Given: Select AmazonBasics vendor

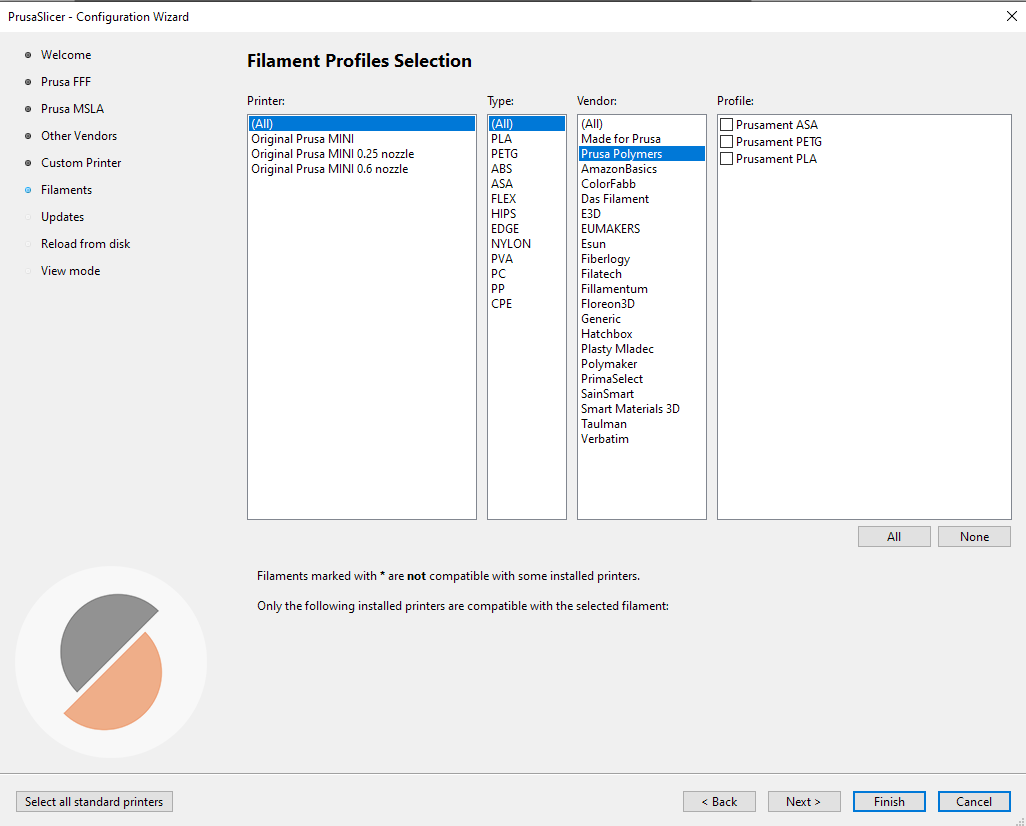Looking at the screenshot, I should point(642,169).
